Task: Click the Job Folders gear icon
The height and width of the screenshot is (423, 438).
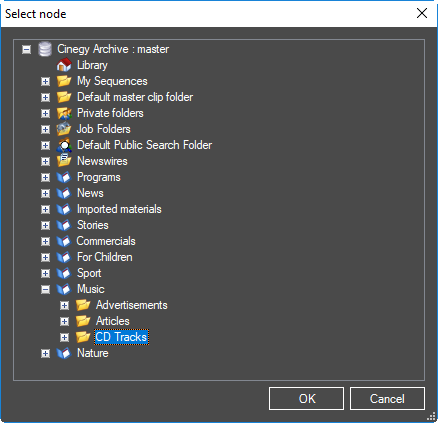Action: pyautogui.click(x=64, y=129)
